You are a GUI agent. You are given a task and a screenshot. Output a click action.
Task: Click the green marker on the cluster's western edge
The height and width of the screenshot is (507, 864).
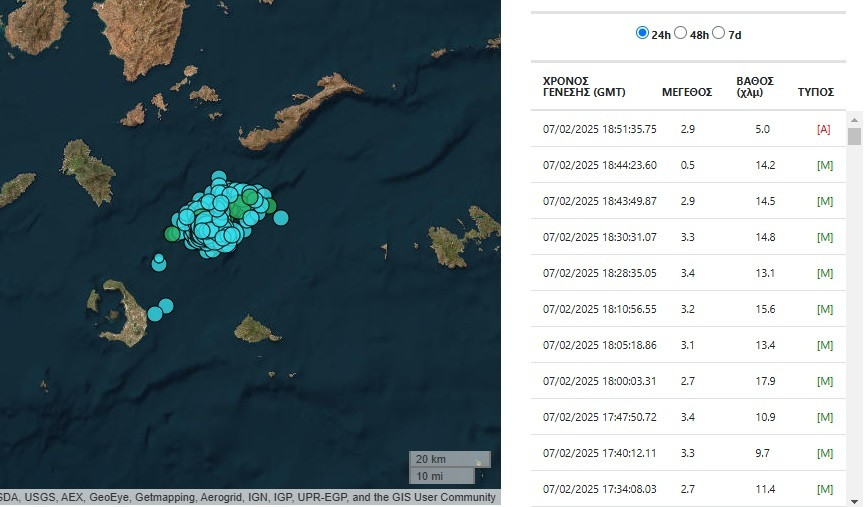coord(171,234)
